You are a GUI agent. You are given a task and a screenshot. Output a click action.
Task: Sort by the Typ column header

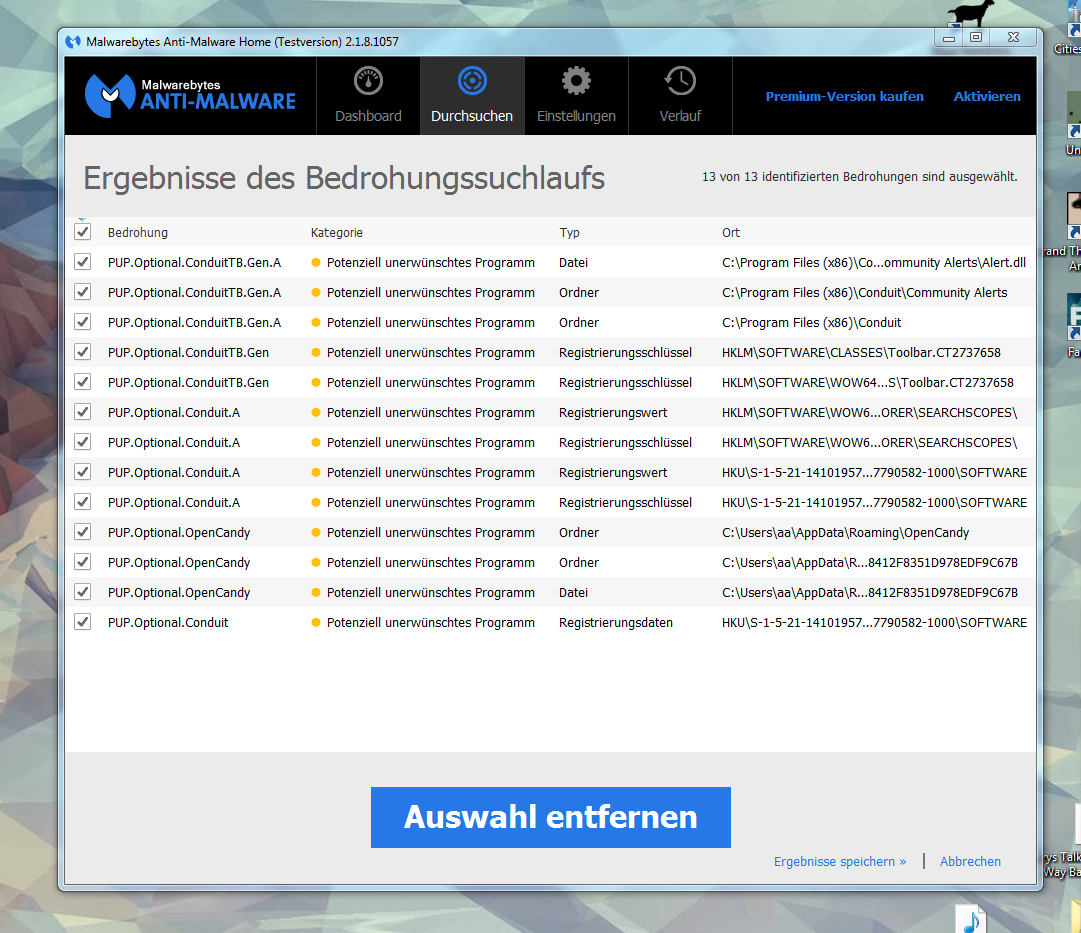pyautogui.click(x=569, y=232)
